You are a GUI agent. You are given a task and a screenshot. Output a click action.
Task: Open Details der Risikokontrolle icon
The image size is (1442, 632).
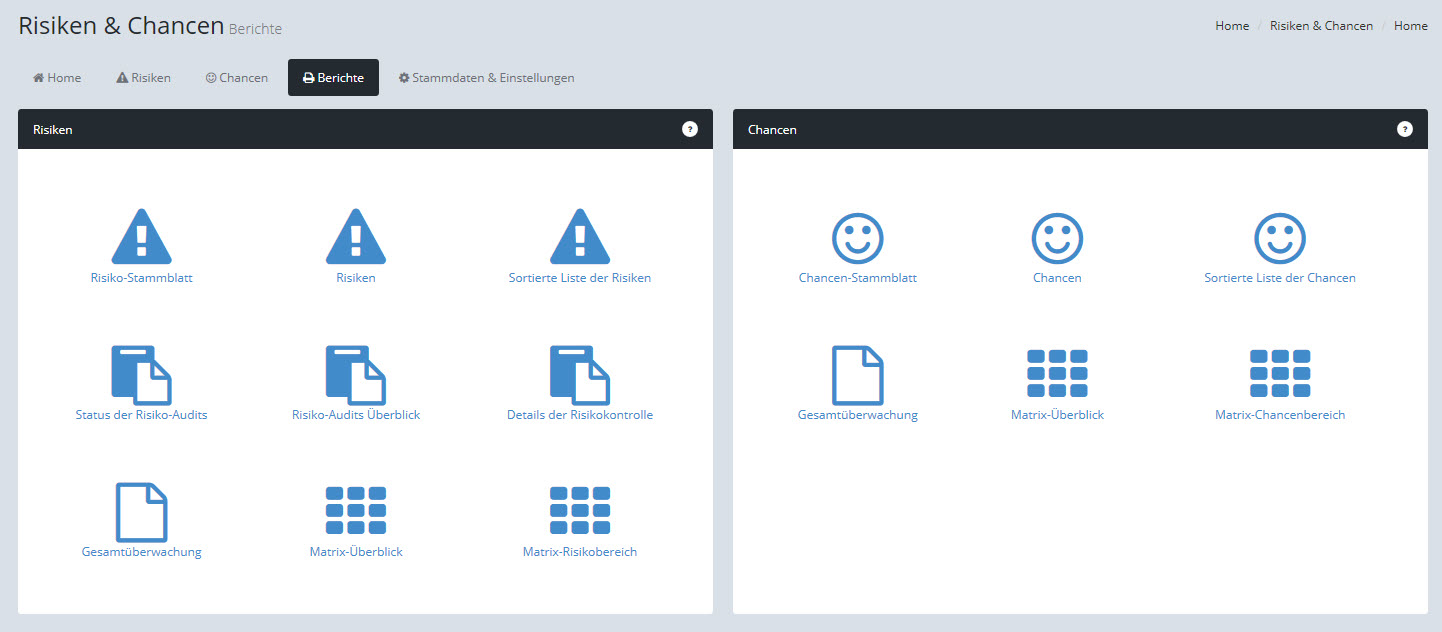[579, 374]
